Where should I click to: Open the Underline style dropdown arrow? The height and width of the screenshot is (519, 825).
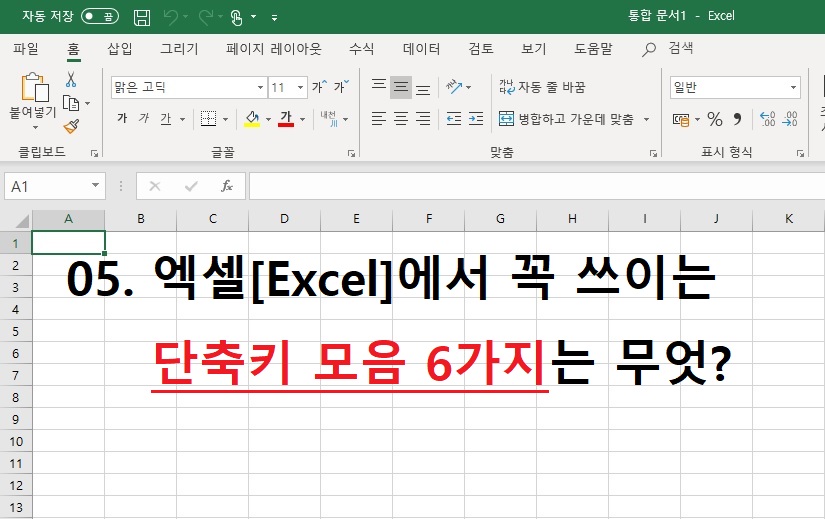point(182,119)
